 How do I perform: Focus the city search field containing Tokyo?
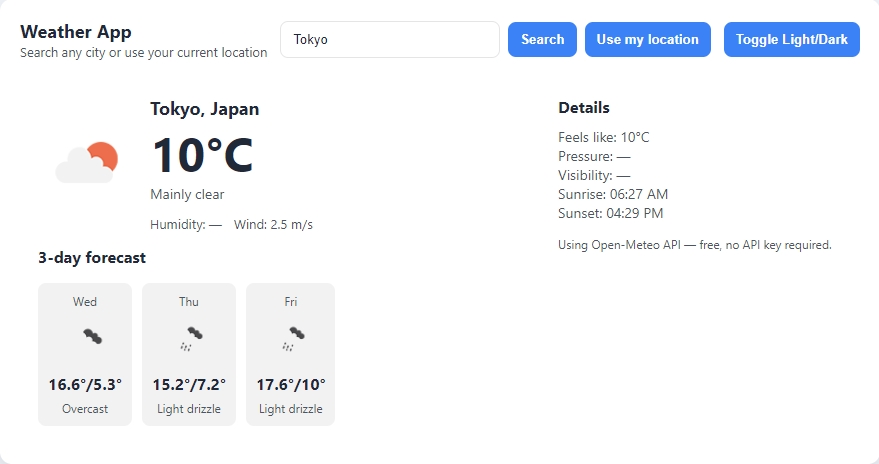(x=389, y=40)
